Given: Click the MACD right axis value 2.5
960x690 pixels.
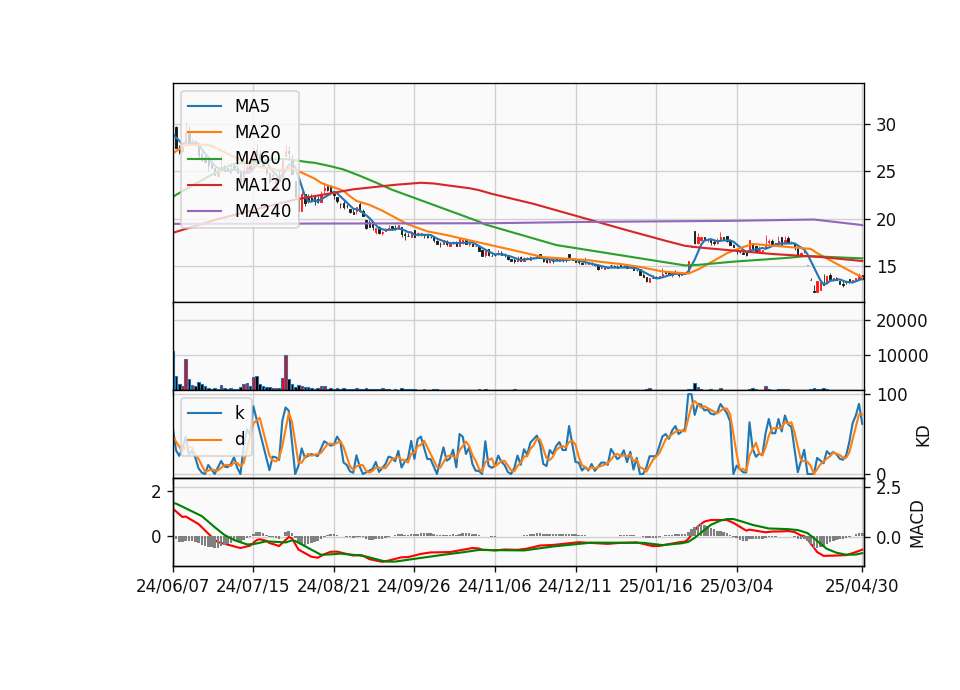Looking at the screenshot, I should pos(889,489).
